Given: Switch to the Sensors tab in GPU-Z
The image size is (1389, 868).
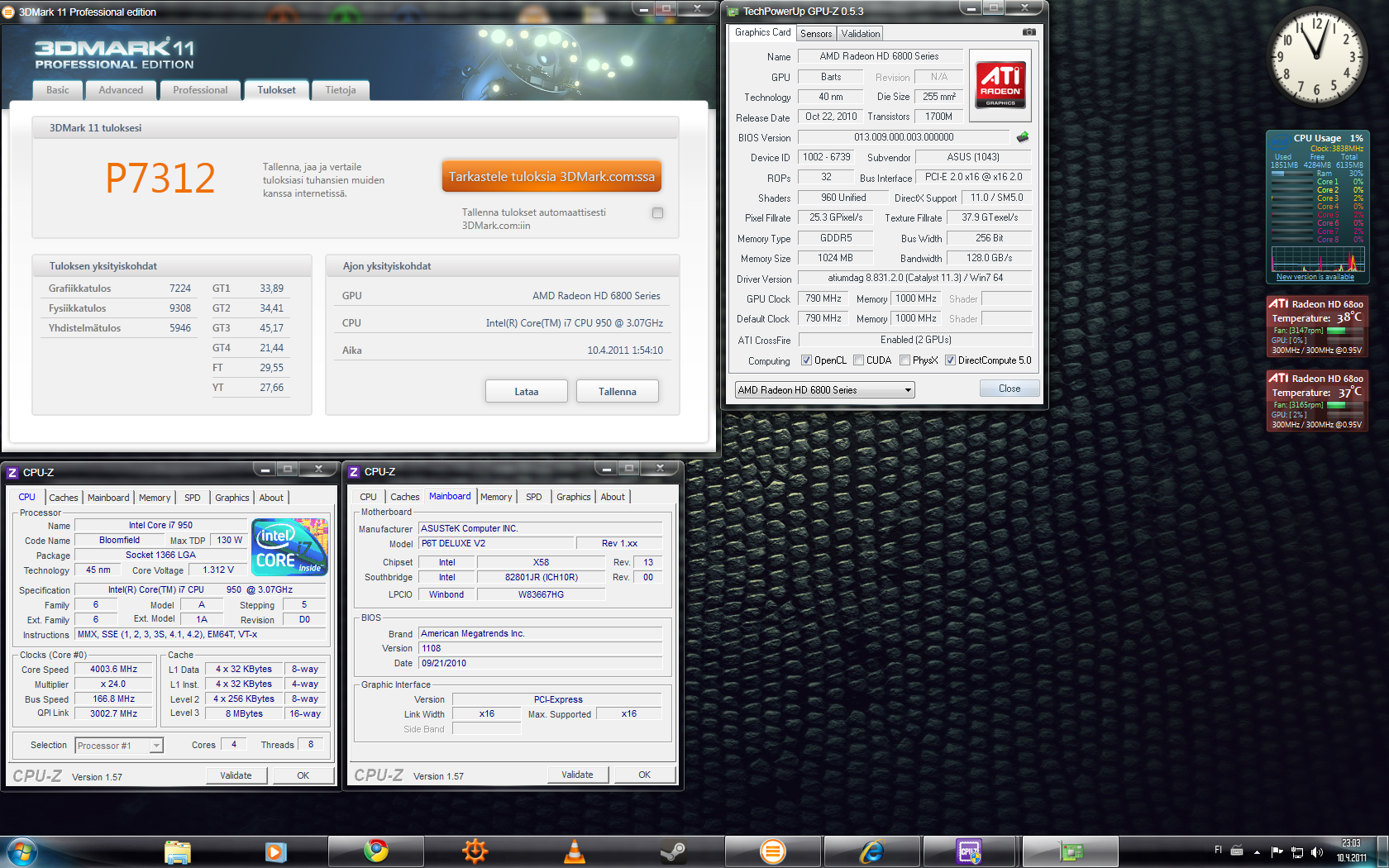Looking at the screenshot, I should [x=816, y=34].
